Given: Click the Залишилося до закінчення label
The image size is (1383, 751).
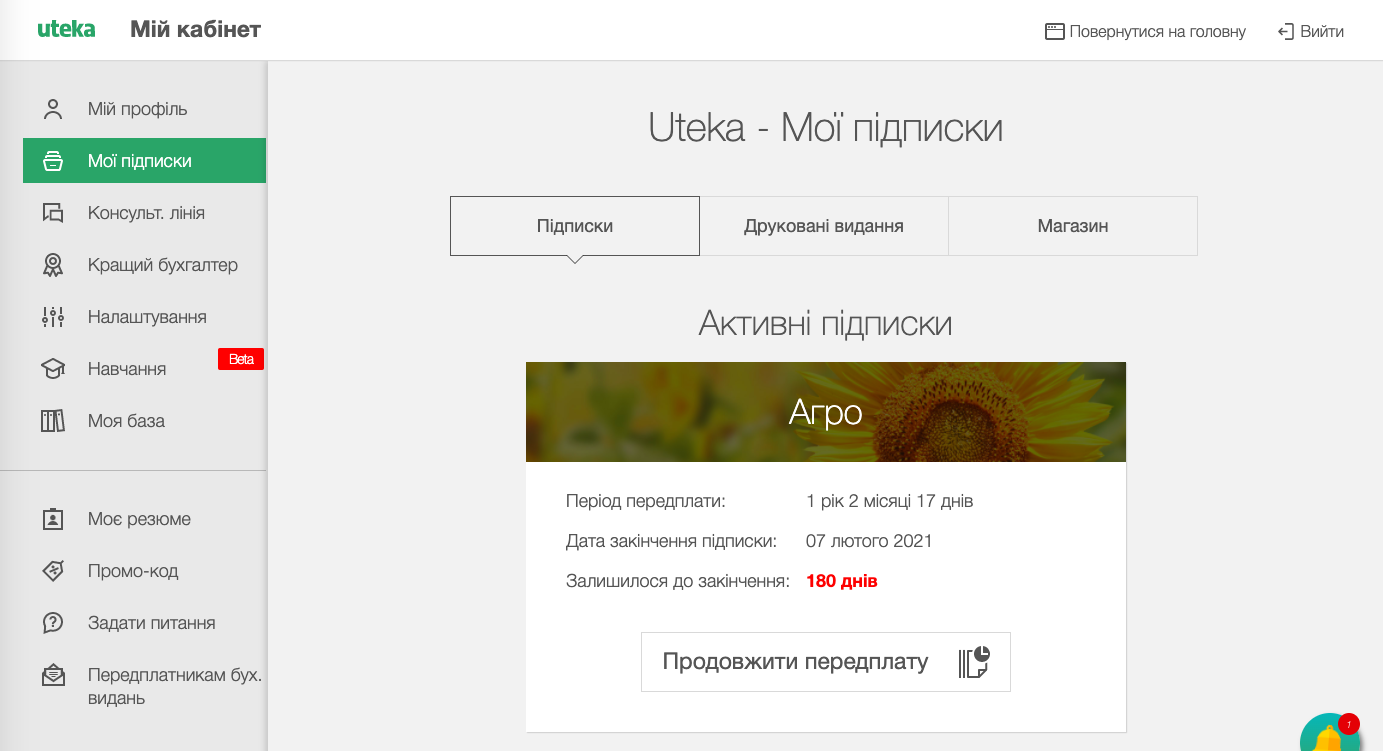Looking at the screenshot, I should (x=678, y=581).
